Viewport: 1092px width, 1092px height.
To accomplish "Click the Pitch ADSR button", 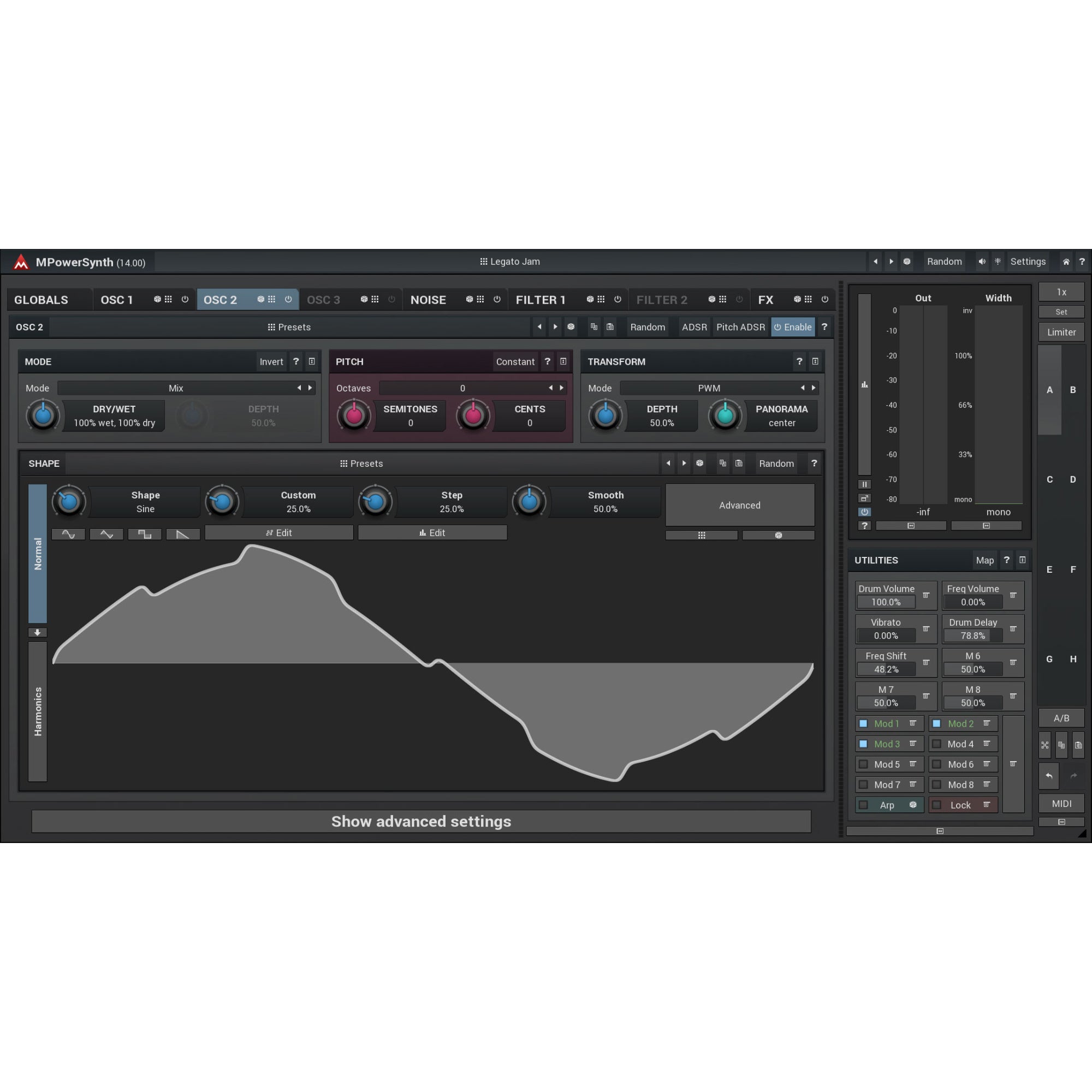I will click(740, 327).
